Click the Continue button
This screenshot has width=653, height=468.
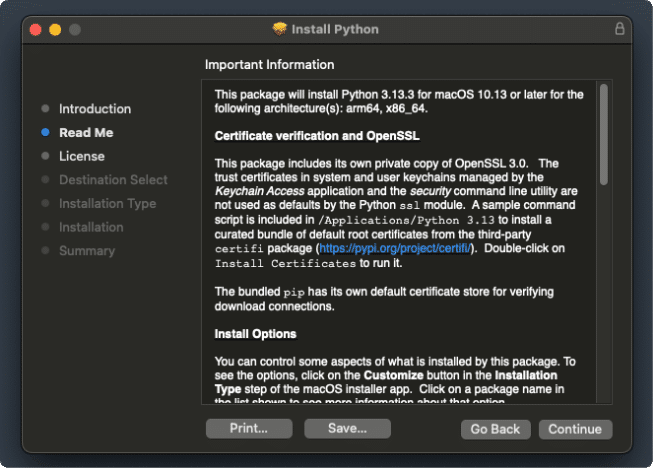coord(575,429)
